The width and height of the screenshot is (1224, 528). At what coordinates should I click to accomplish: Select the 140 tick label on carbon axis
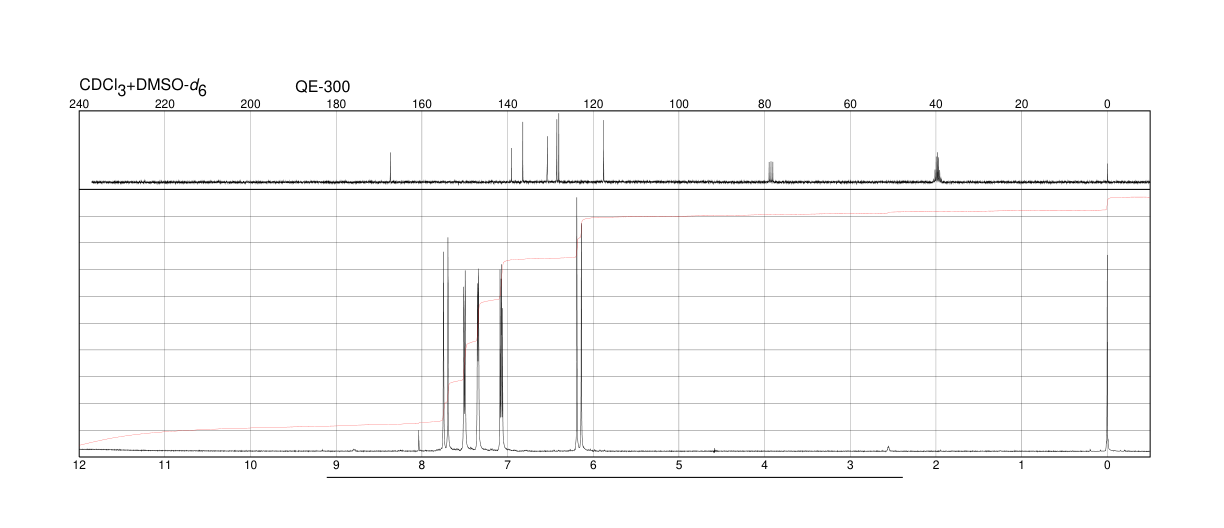pos(507,104)
